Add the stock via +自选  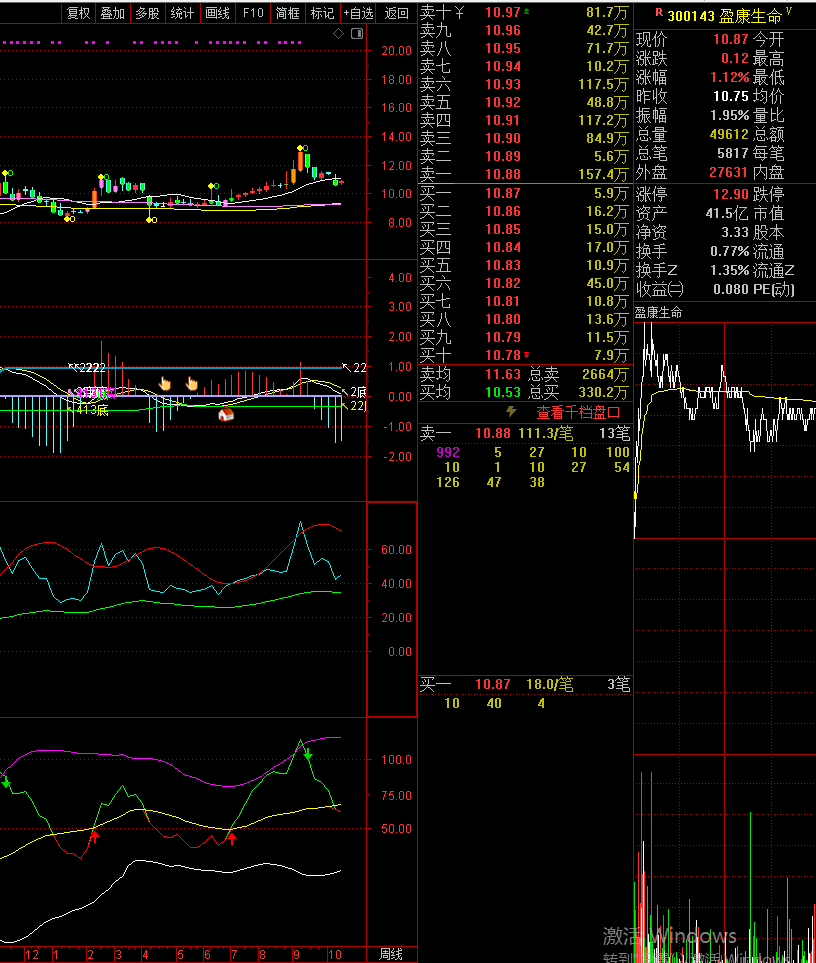point(358,13)
